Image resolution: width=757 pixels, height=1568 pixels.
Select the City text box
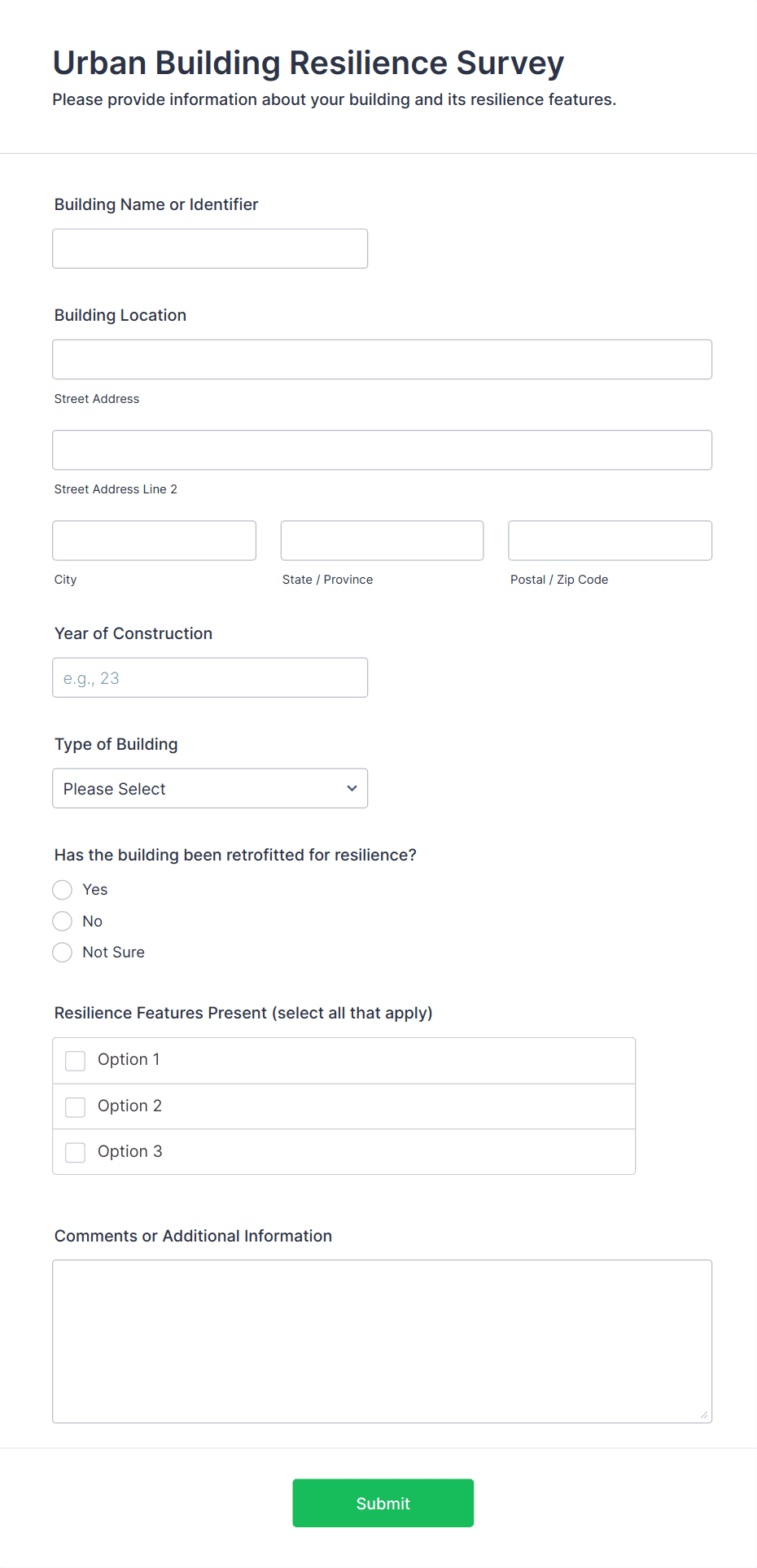tap(154, 541)
